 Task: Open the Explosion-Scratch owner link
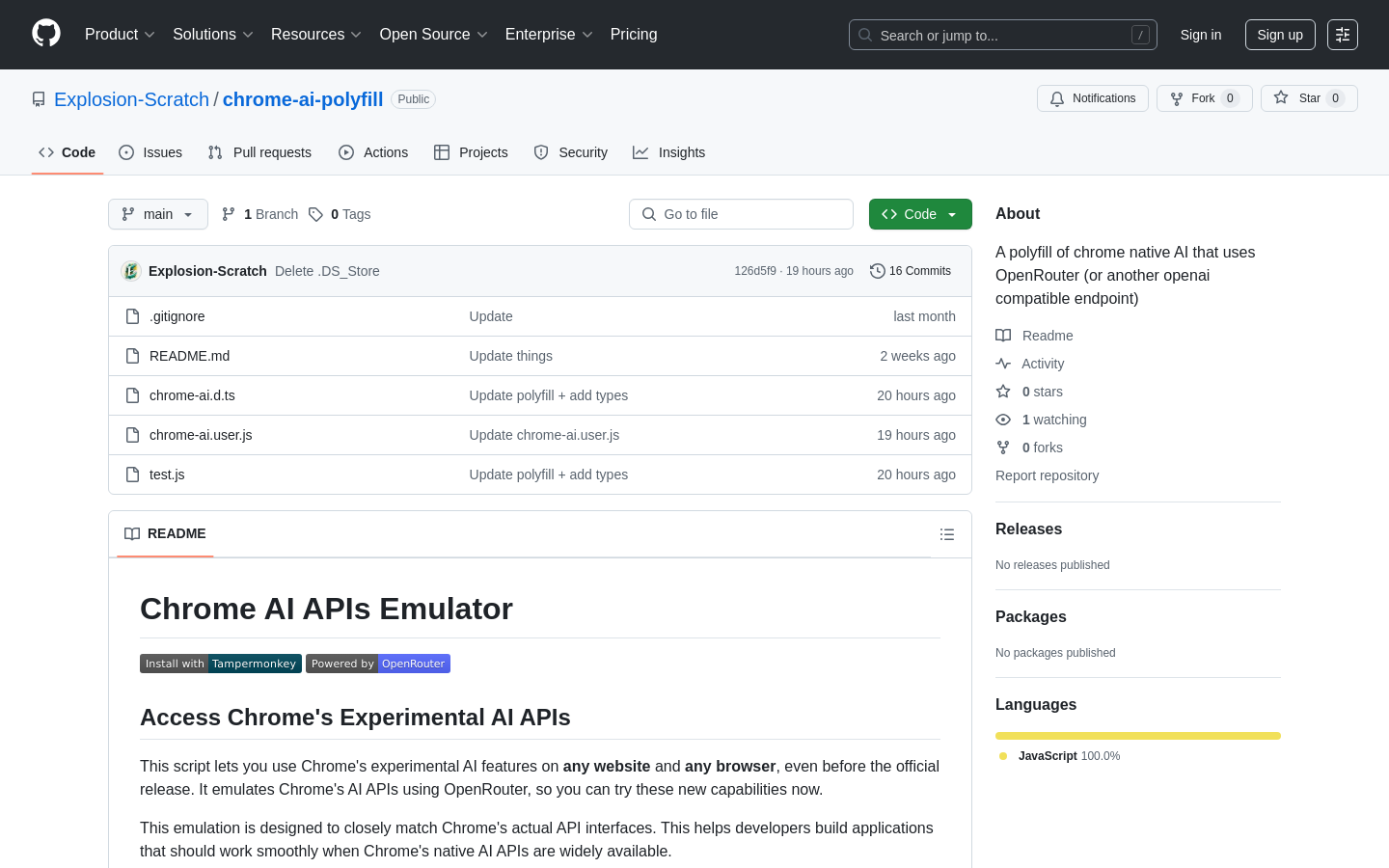click(131, 99)
